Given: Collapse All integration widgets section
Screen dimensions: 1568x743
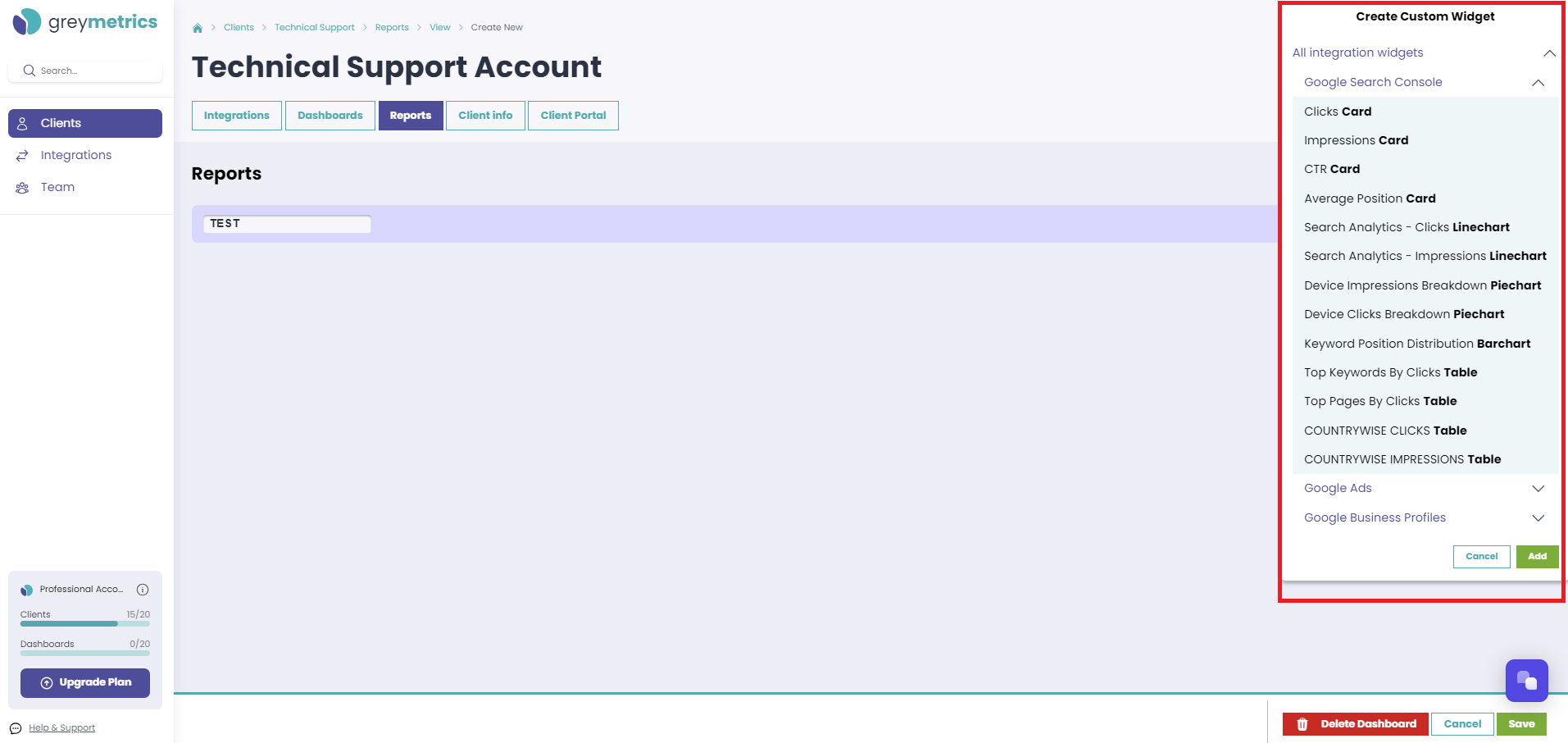Looking at the screenshot, I should 1549,53.
